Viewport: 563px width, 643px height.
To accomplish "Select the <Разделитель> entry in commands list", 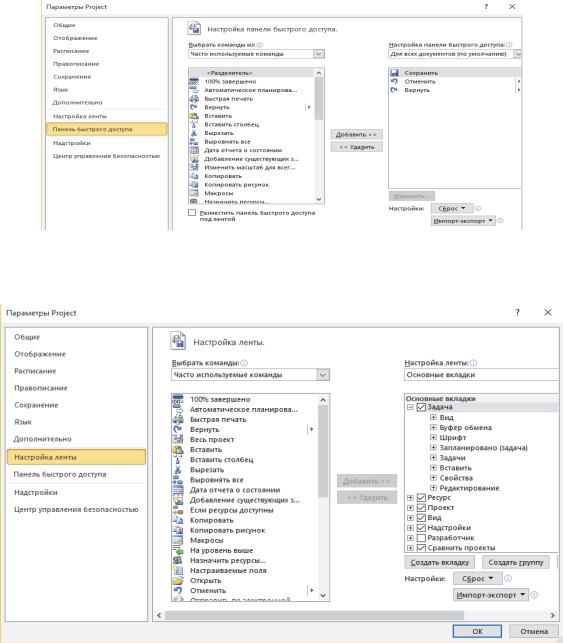I will (251, 73).
